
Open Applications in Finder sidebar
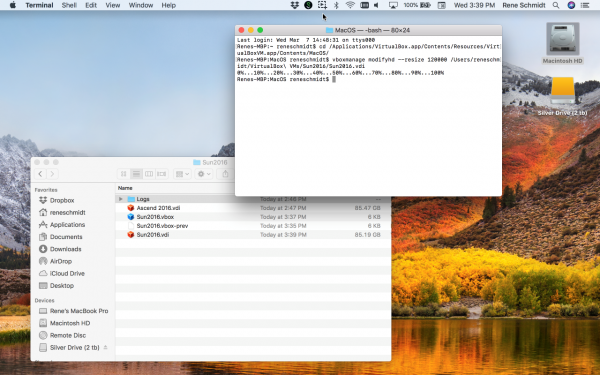click(62, 225)
